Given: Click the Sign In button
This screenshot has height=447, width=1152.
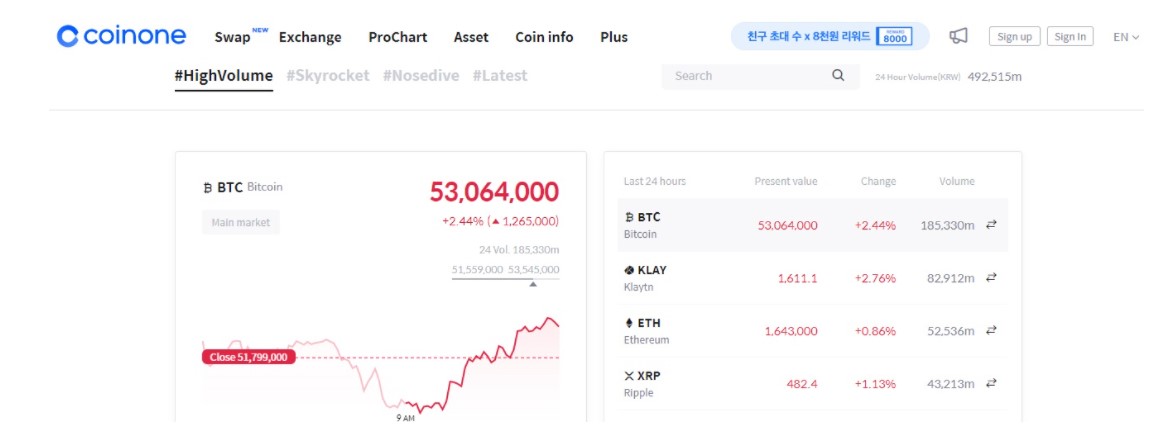Looking at the screenshot, I should tap(1070, 37).
